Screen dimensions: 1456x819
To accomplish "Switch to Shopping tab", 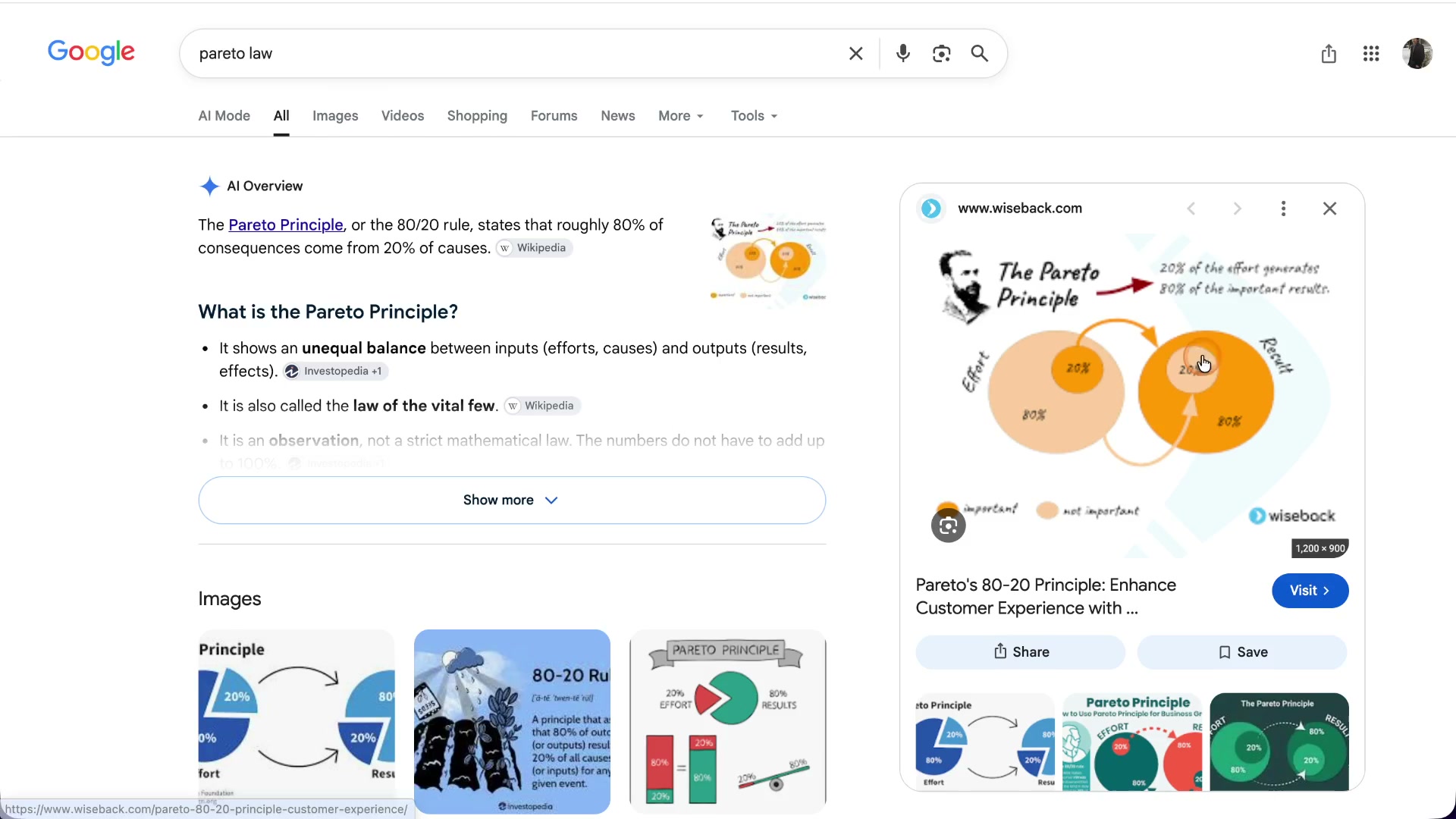I will (x=477, y=116).
